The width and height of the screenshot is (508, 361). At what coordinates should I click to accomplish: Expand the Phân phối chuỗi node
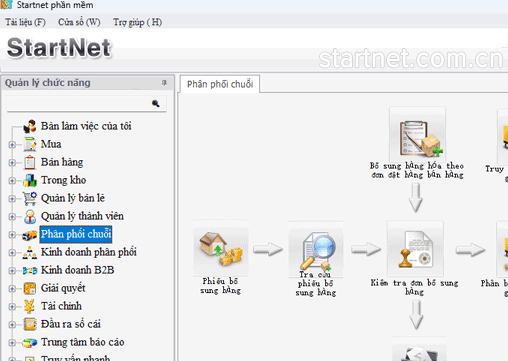click(12, 235)
